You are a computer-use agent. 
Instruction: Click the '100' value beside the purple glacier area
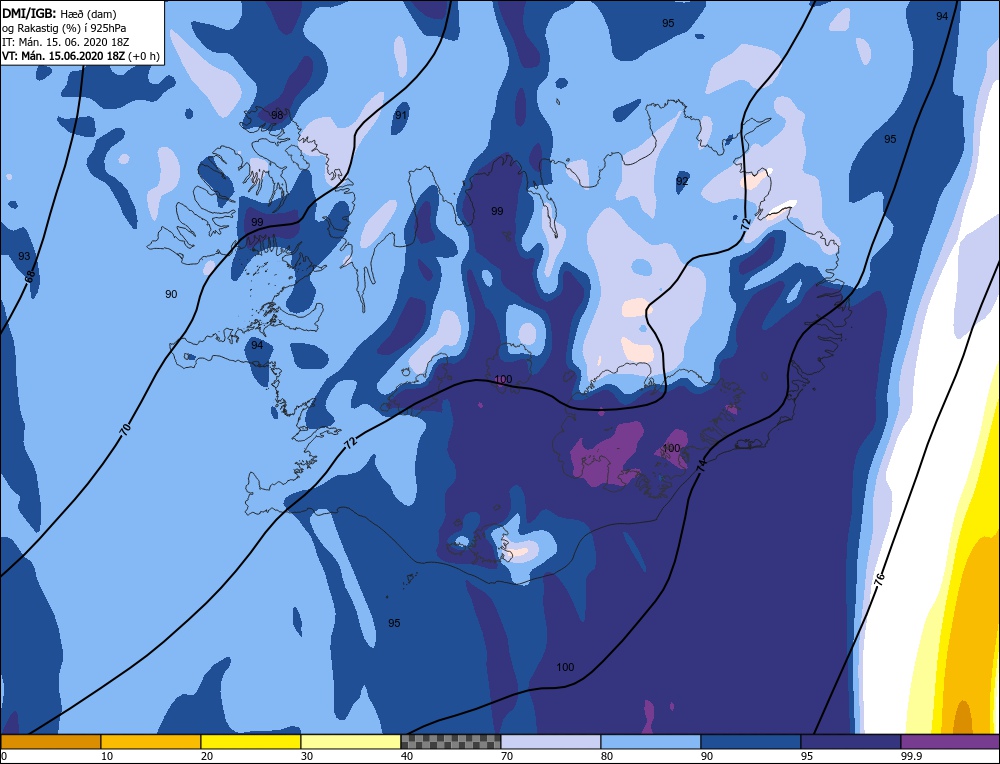tap(671, 448)
